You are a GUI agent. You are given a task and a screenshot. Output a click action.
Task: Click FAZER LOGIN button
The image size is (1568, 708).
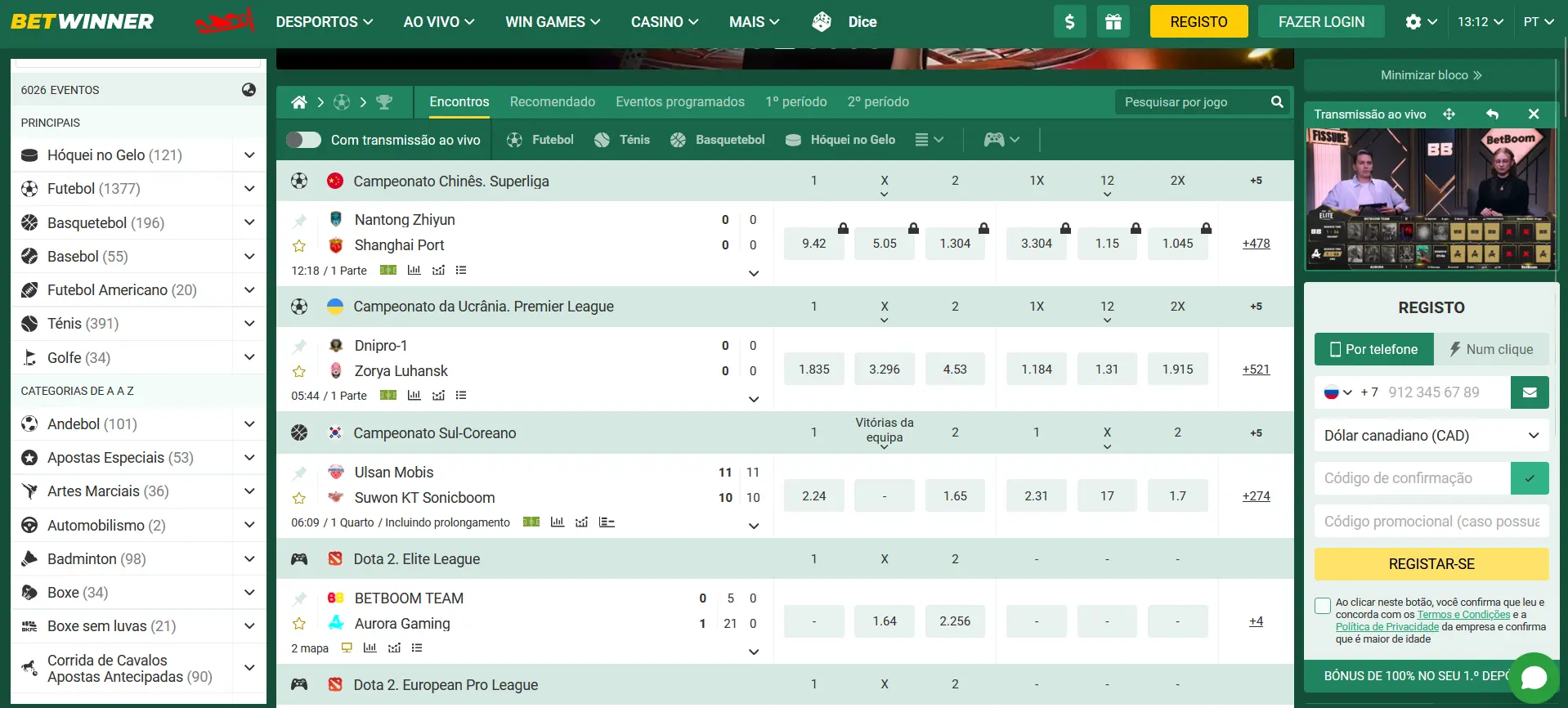[1321, 22]
